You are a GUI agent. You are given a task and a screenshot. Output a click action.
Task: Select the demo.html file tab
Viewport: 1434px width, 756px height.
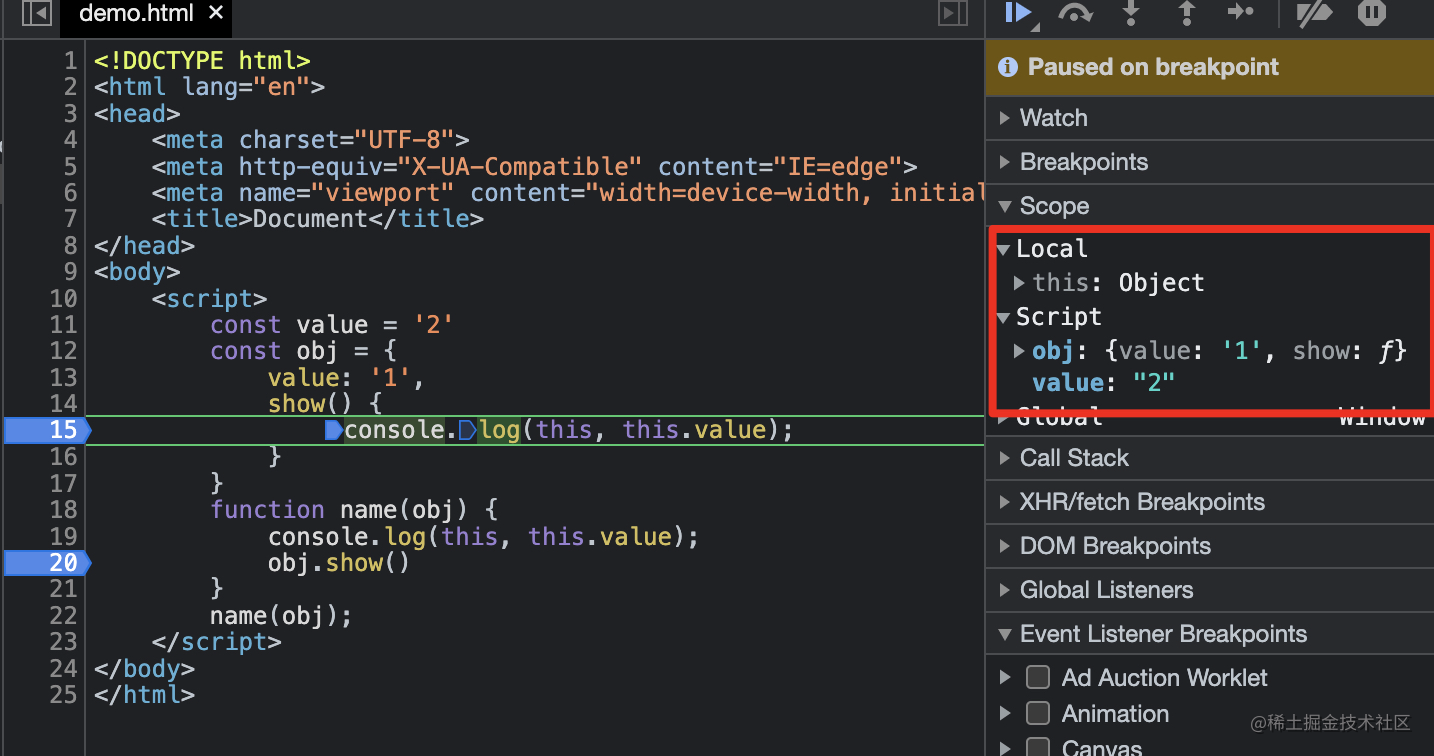point(135,14)
